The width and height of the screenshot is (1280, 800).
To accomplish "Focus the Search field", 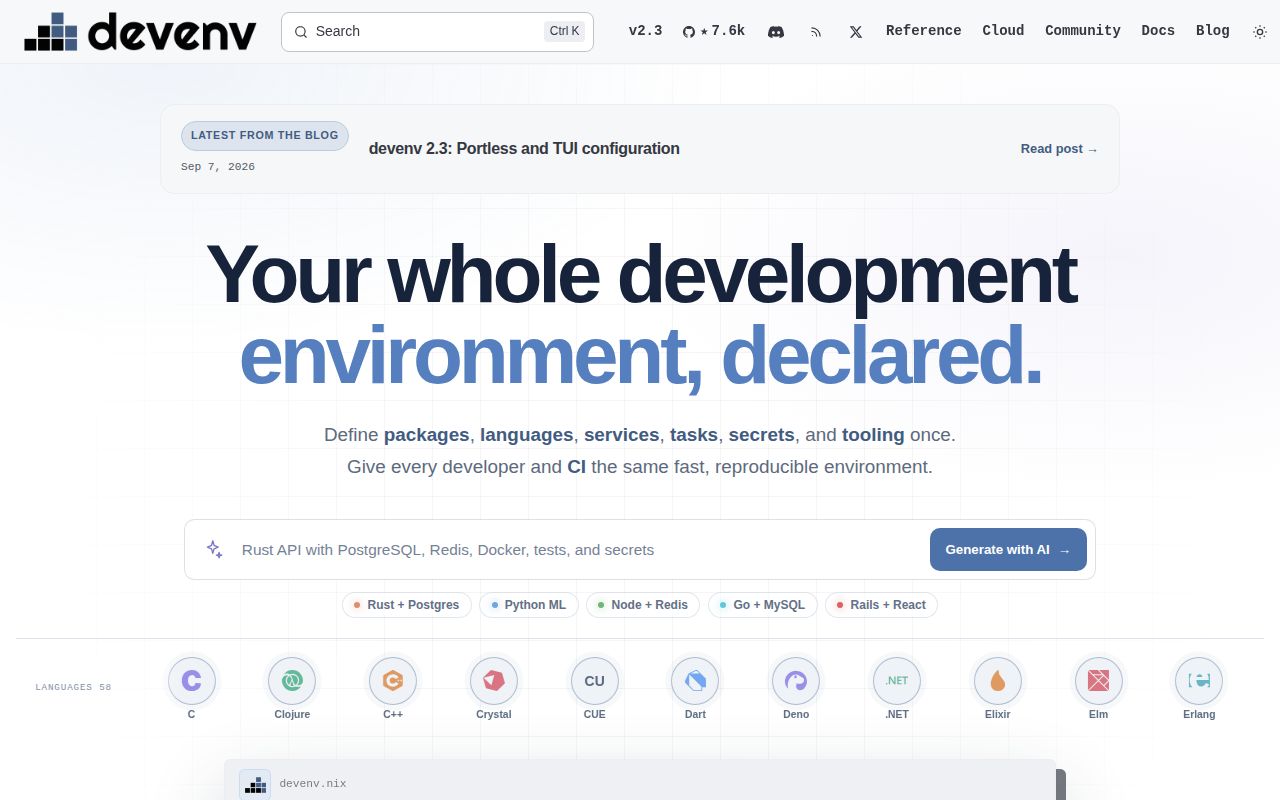I will [437, 32].
